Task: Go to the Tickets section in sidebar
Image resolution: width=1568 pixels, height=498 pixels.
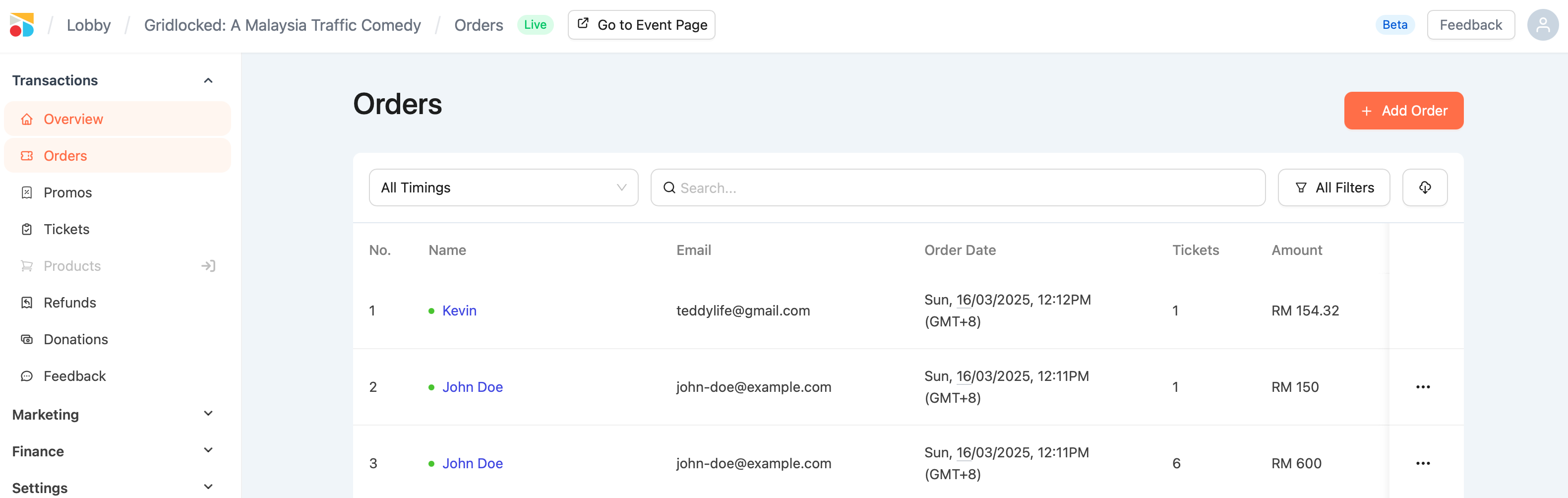Action: pyautogui.click(x=66, y=230)
